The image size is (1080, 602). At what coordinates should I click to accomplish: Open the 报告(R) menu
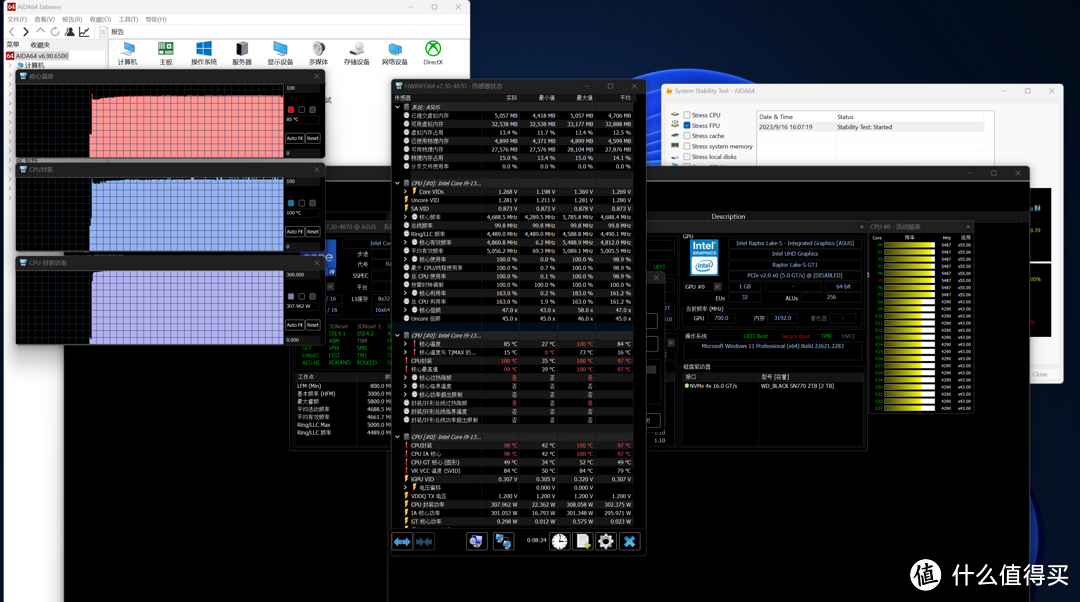pyautogui.click(x=72, y=19)
